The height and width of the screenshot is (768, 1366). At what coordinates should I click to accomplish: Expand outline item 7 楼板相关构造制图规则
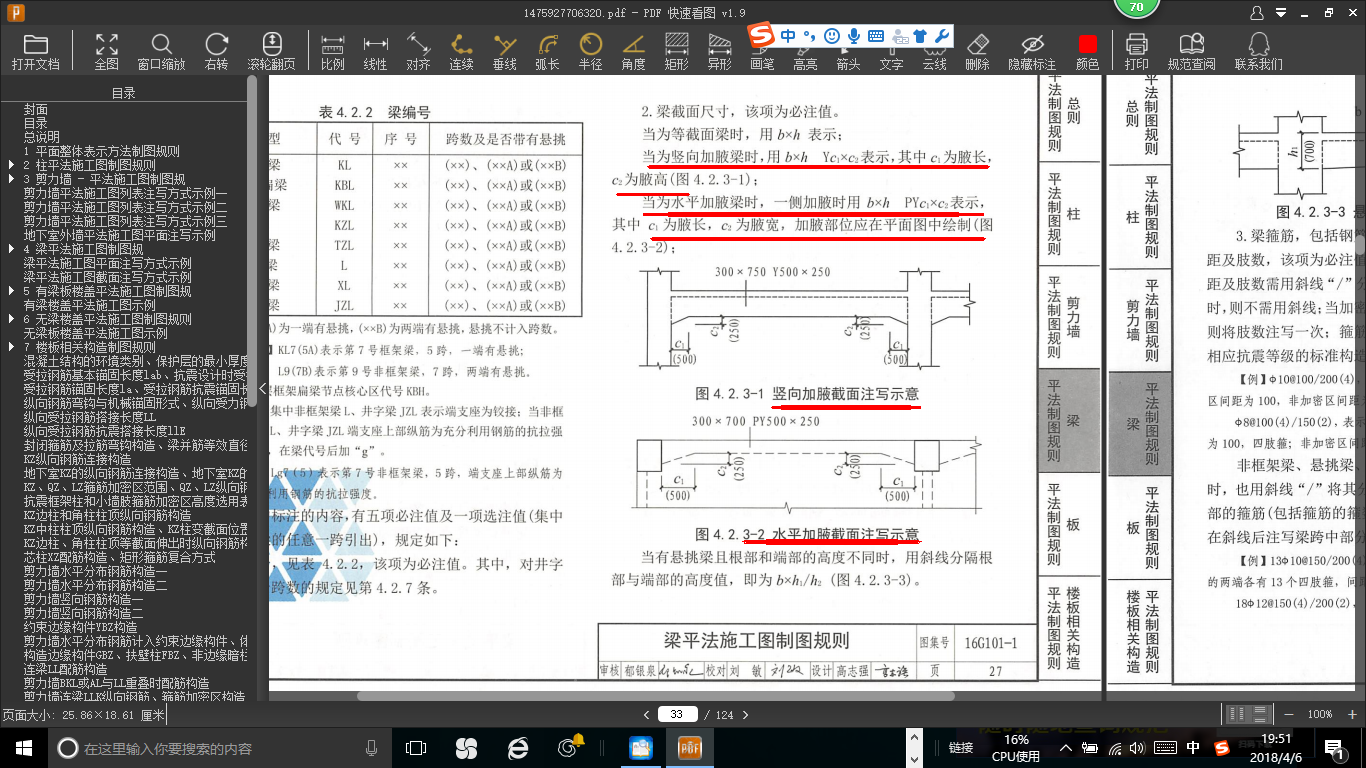[11, 347]
